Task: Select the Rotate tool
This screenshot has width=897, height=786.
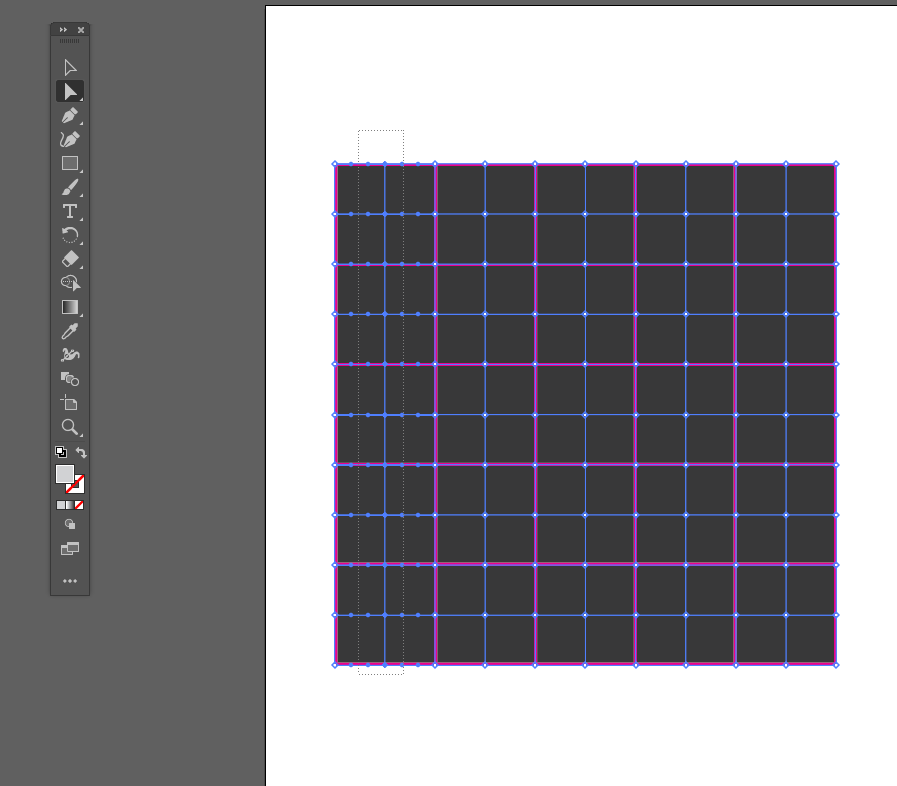Action: coord(70,235)
